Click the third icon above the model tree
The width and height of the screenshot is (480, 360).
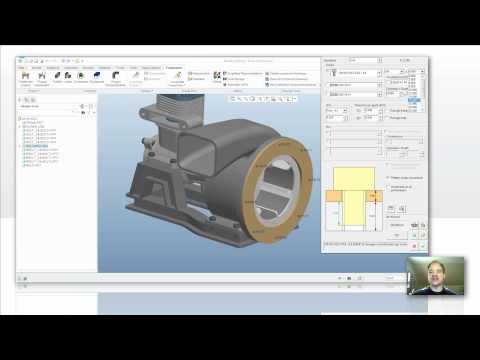pyautogui.click(x=33, y=99)
